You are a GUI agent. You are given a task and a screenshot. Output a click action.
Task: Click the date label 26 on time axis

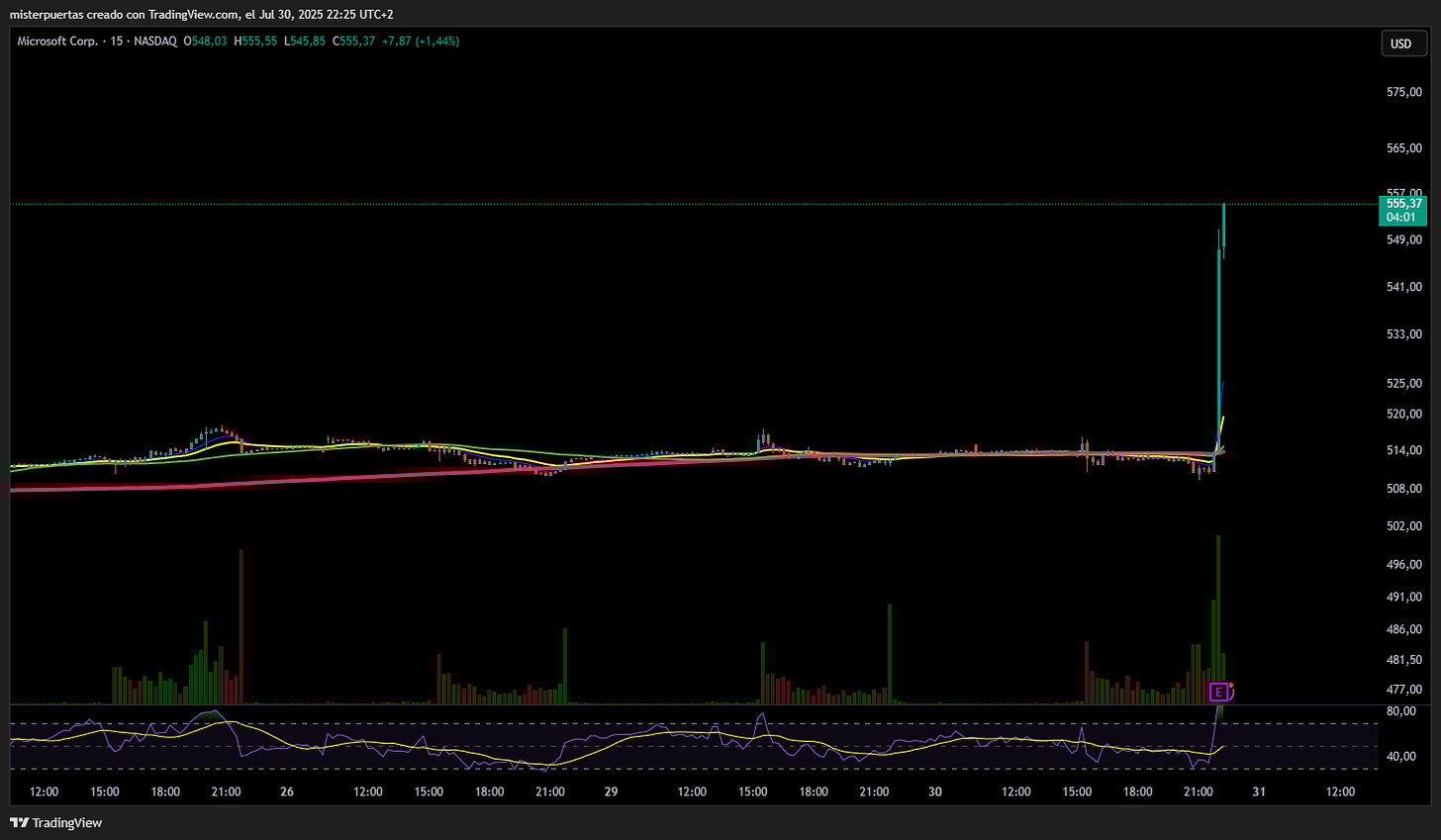(287, 792)
